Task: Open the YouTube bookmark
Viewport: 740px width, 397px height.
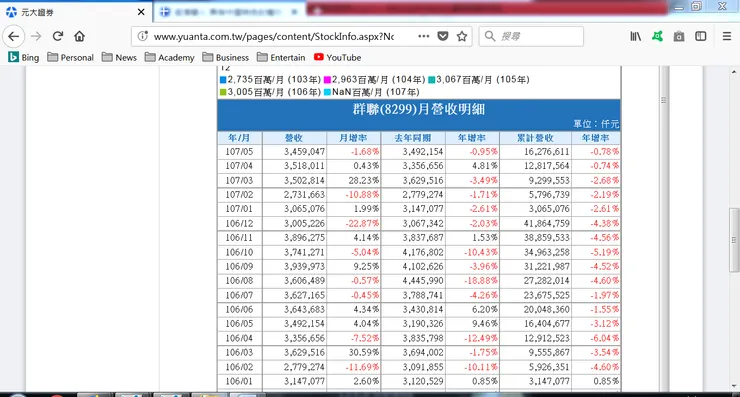Action: point(337,58)
